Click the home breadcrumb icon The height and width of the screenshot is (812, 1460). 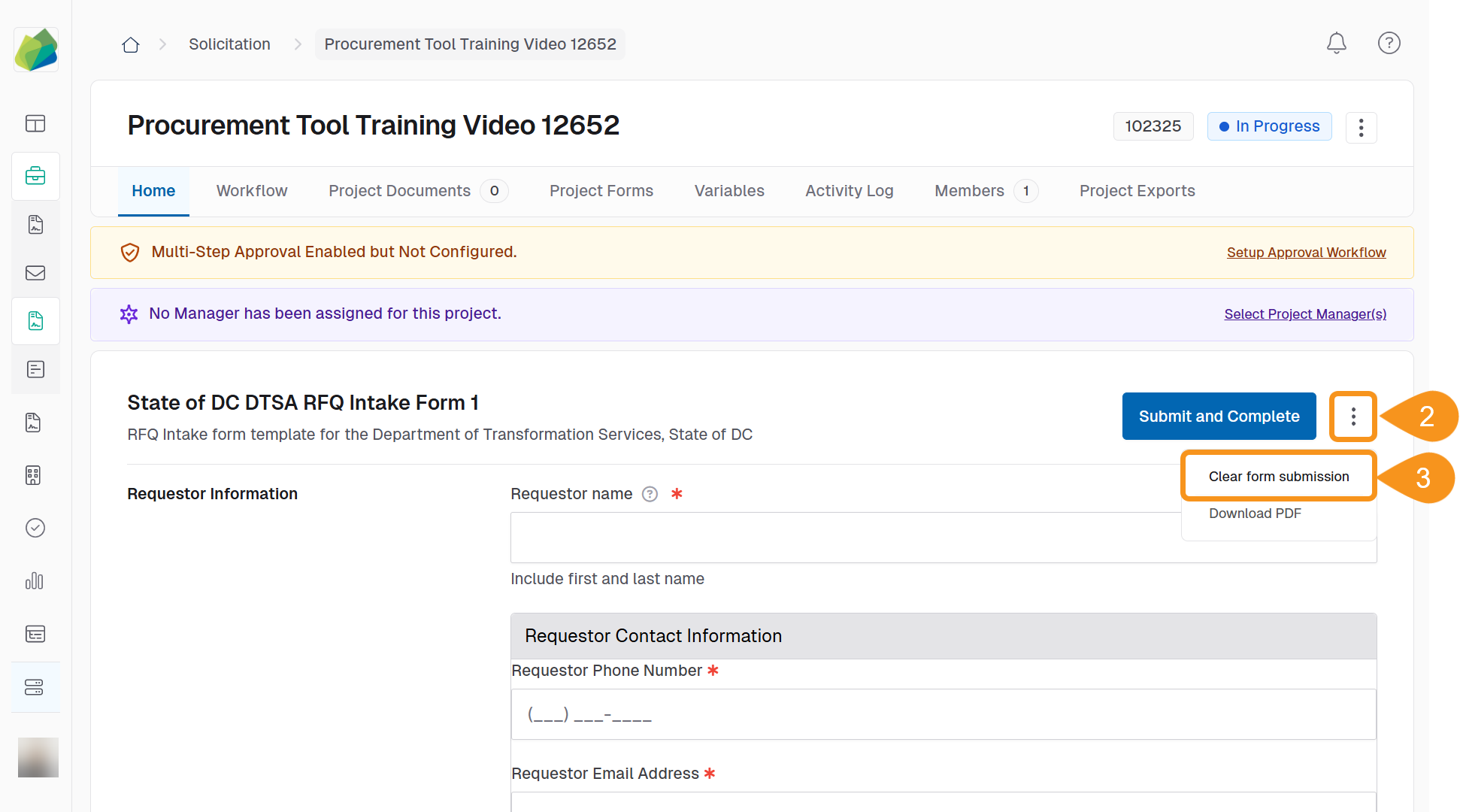[x=131, y=44]
